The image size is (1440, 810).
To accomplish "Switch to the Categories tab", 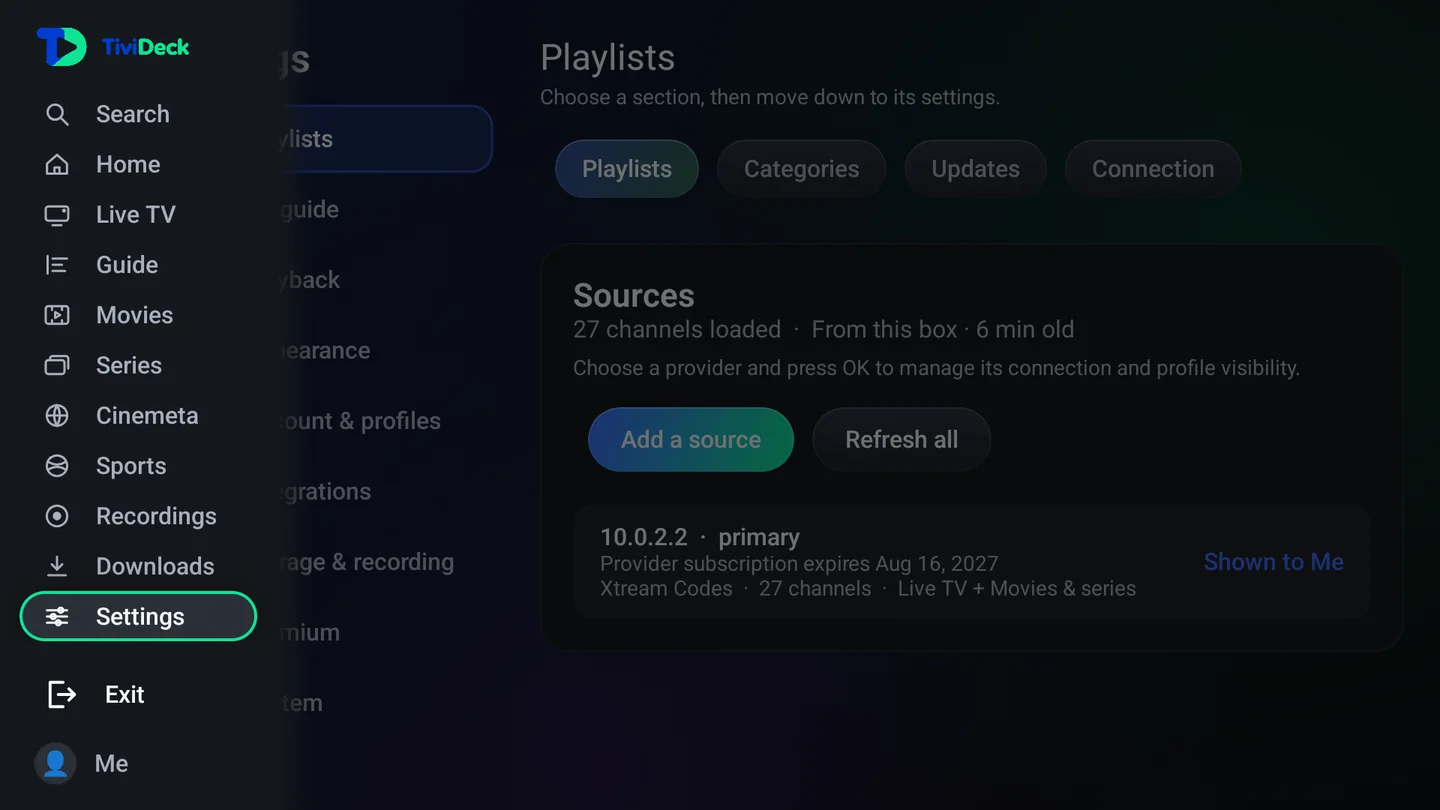I will point(801,169).
